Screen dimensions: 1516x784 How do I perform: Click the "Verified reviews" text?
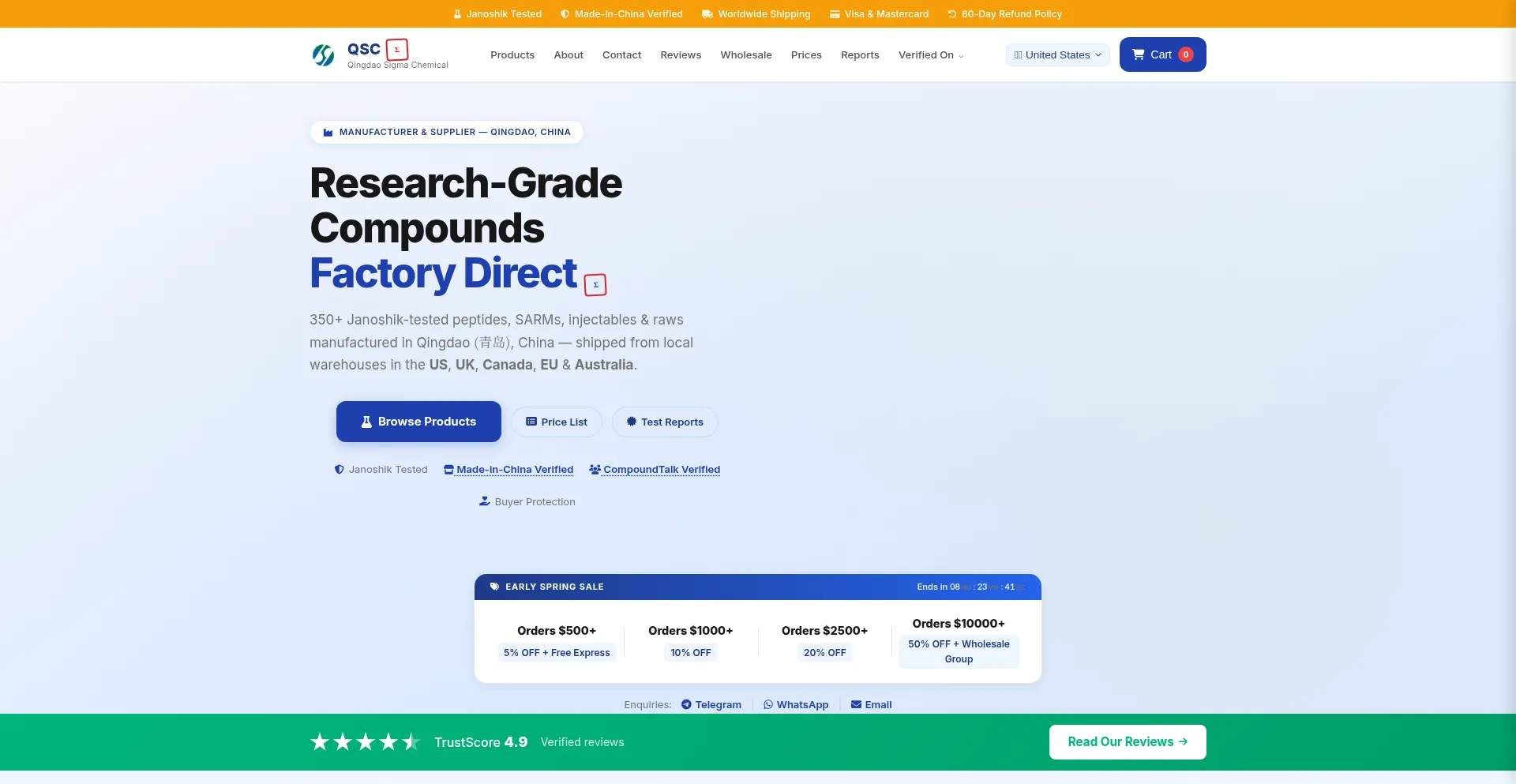pos(582,742)
